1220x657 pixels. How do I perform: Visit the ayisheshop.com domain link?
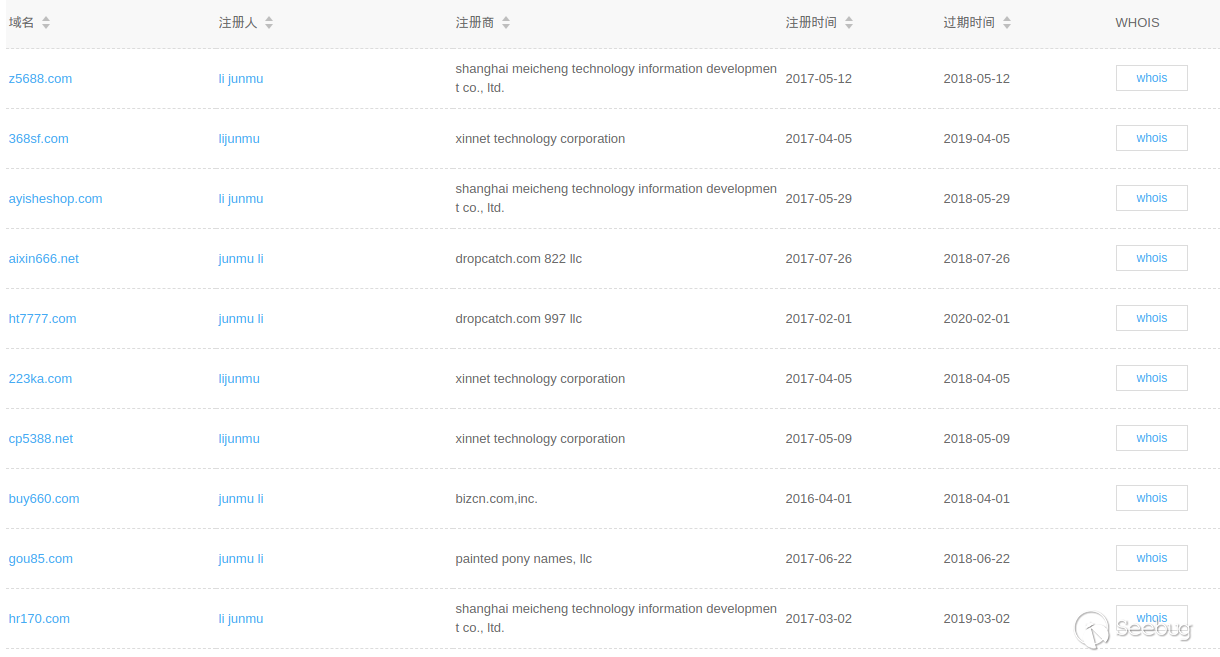(x=55, y=199)
